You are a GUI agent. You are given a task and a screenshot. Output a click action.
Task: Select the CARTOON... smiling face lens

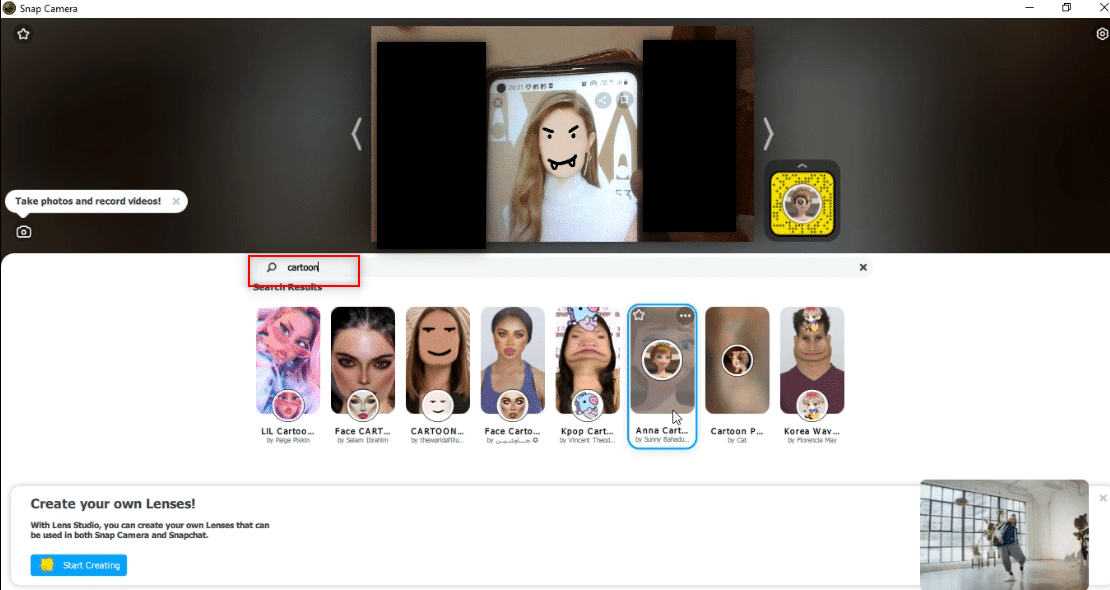437,361
